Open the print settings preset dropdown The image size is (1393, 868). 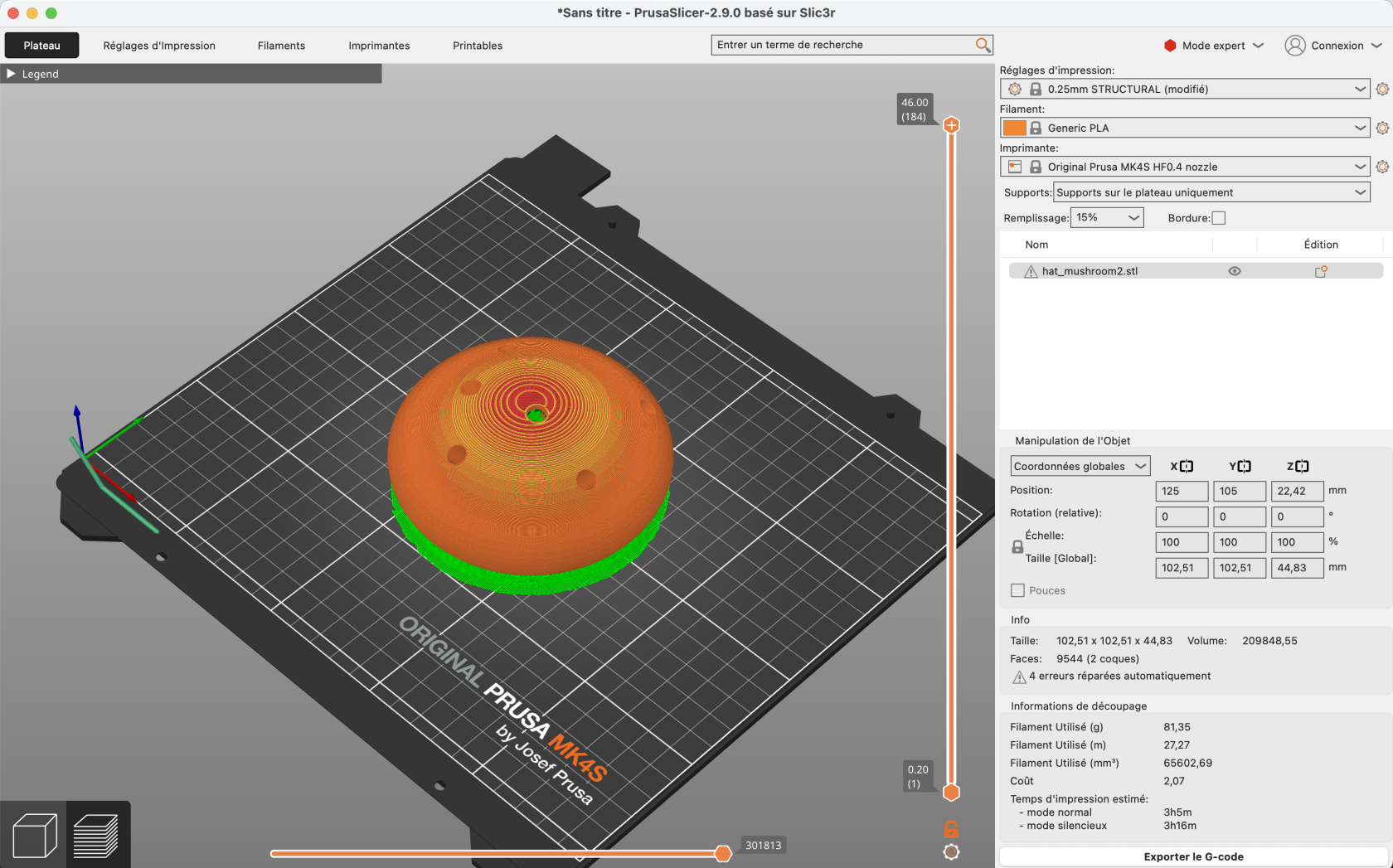pos(1185,89)
